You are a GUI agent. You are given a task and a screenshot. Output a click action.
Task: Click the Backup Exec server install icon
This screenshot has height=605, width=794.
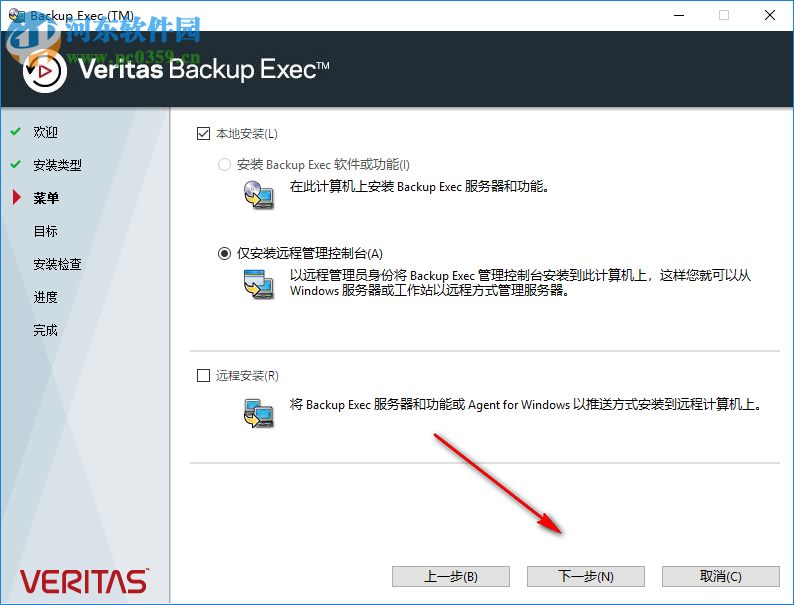click(x=259, y=195)
